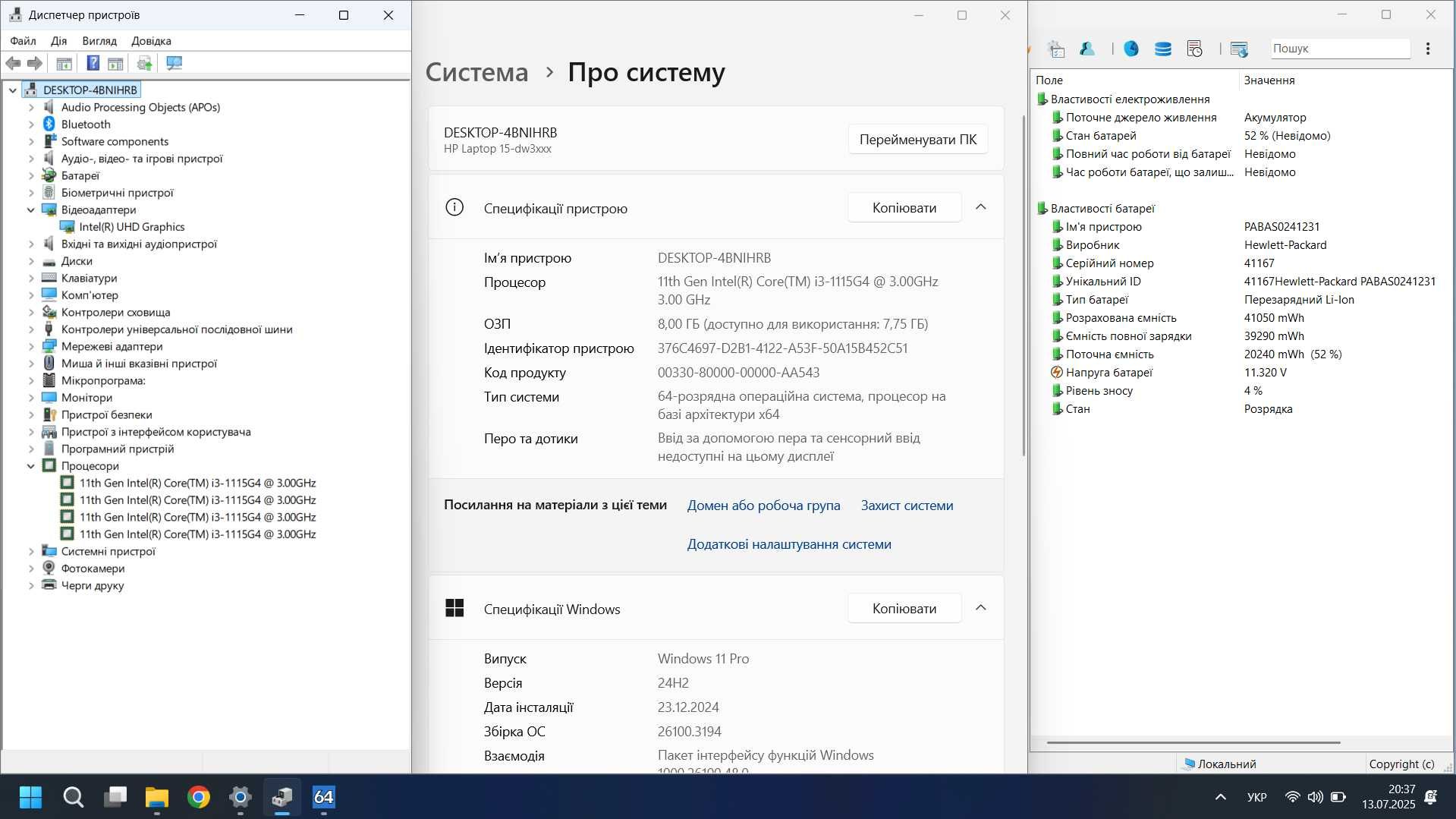Click the Scan for hardware changes monitor icon
1456x819 pixels.
174,63
